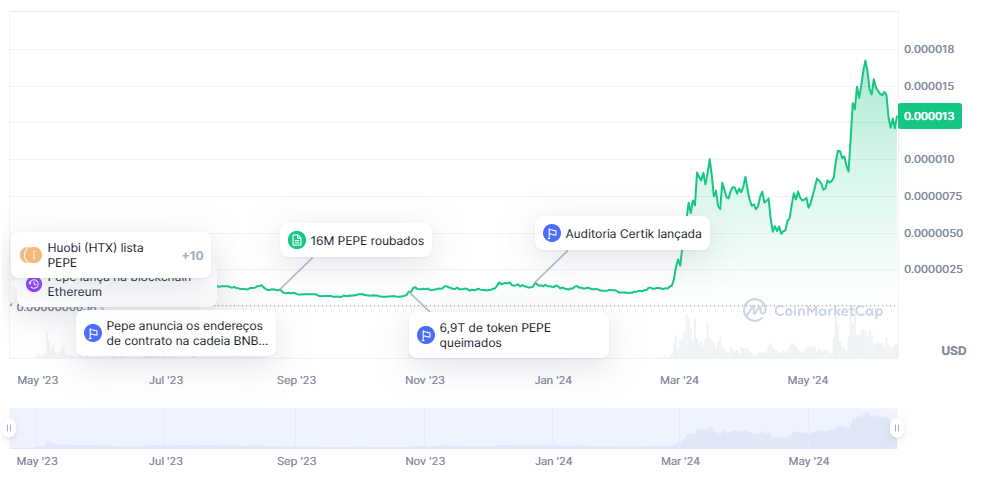Click the flag icon on BNB contract announcement card
Viewport: 987px width, 482px height.
(93, 333)
